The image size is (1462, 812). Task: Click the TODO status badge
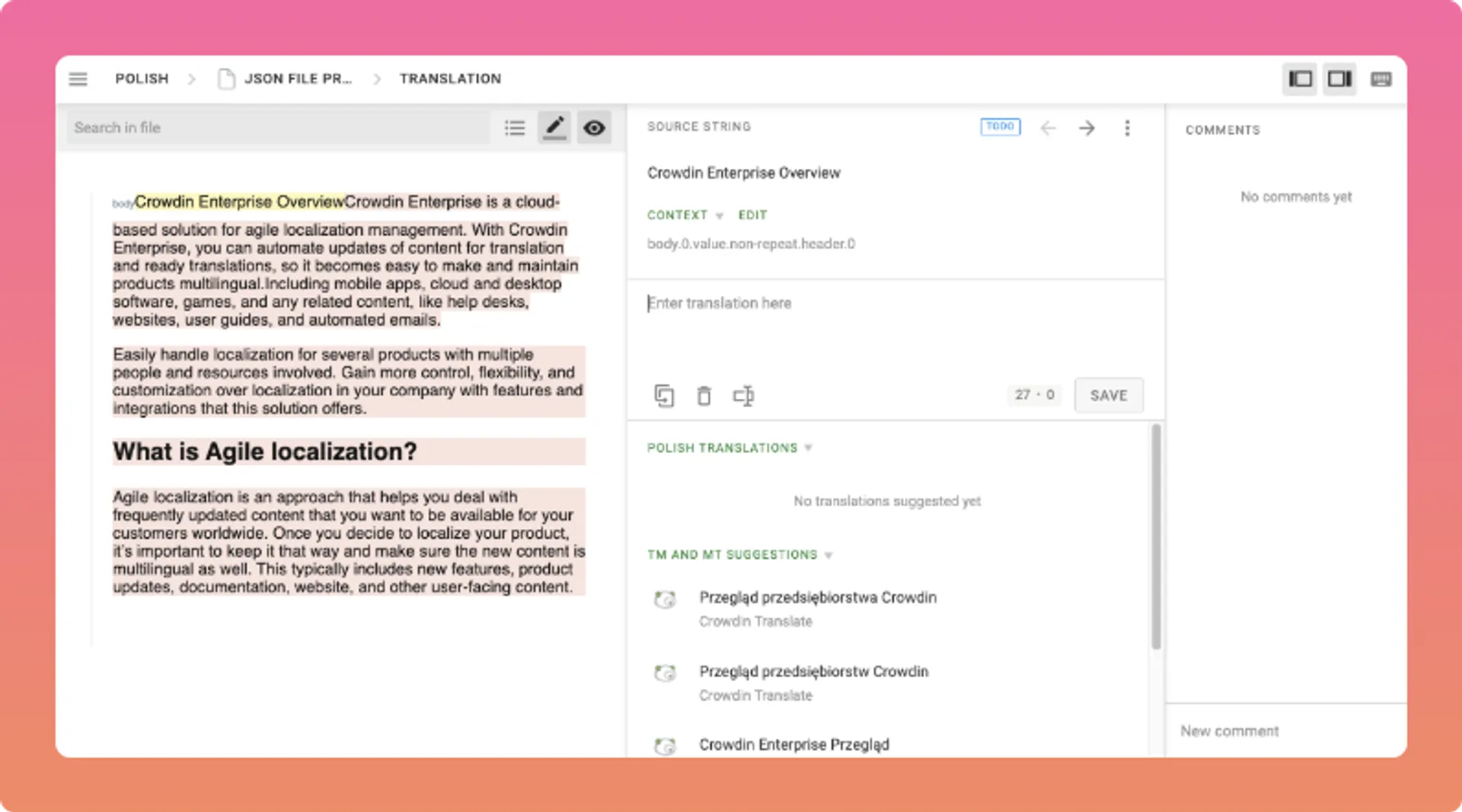click(x=1000, y=126)
